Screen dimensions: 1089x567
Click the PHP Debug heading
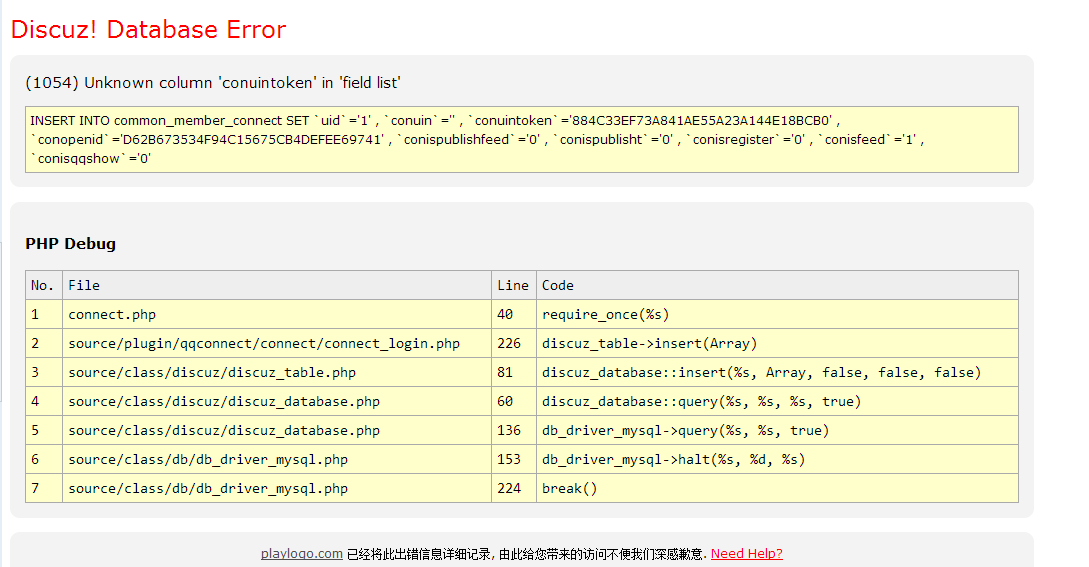tap(70, 243)
